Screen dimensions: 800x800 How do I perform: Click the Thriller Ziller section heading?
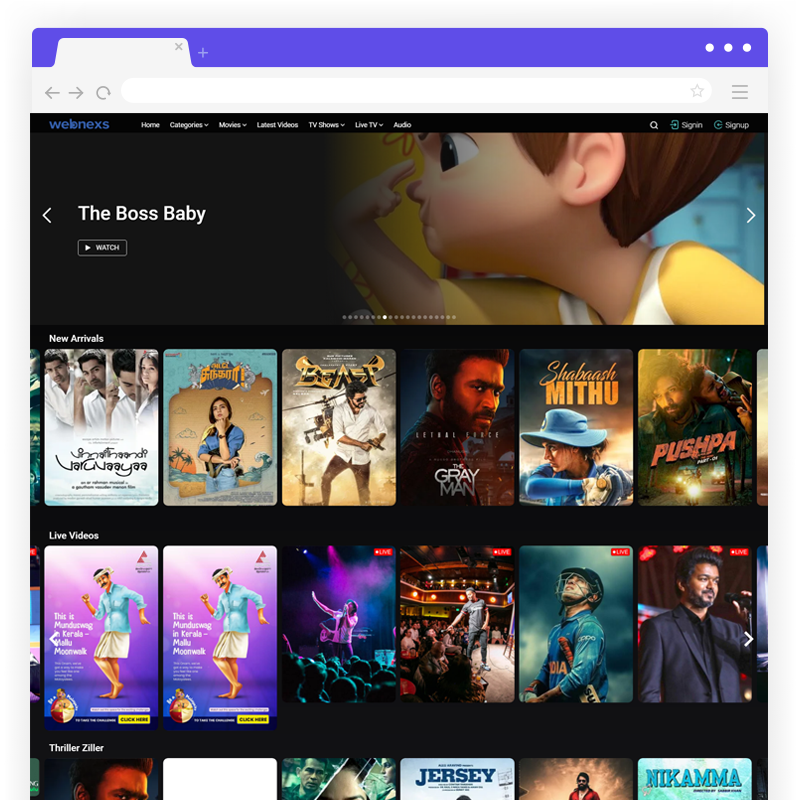[x=76, y=747]
